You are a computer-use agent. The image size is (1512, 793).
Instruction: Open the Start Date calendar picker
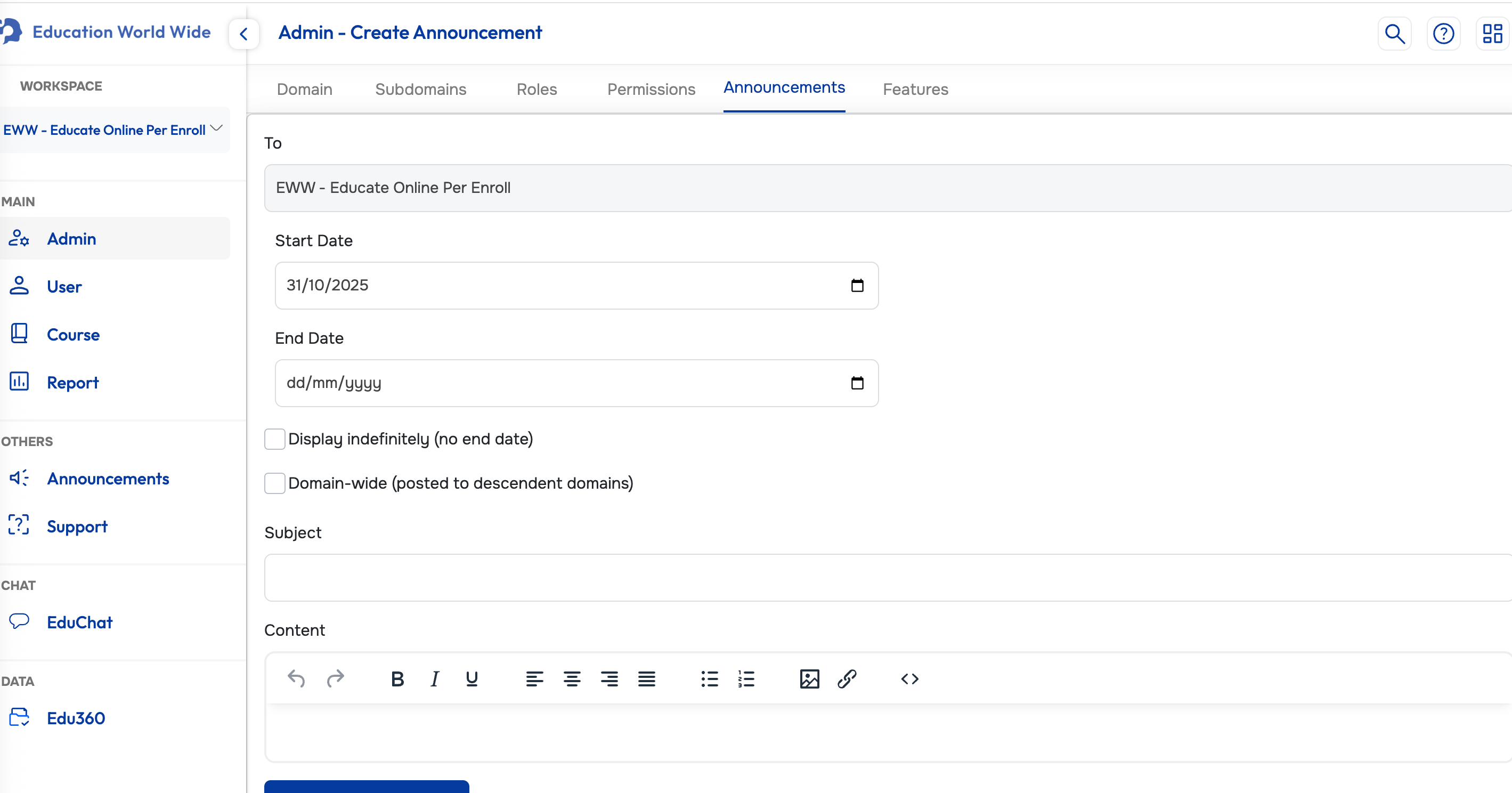coord(857,286)
